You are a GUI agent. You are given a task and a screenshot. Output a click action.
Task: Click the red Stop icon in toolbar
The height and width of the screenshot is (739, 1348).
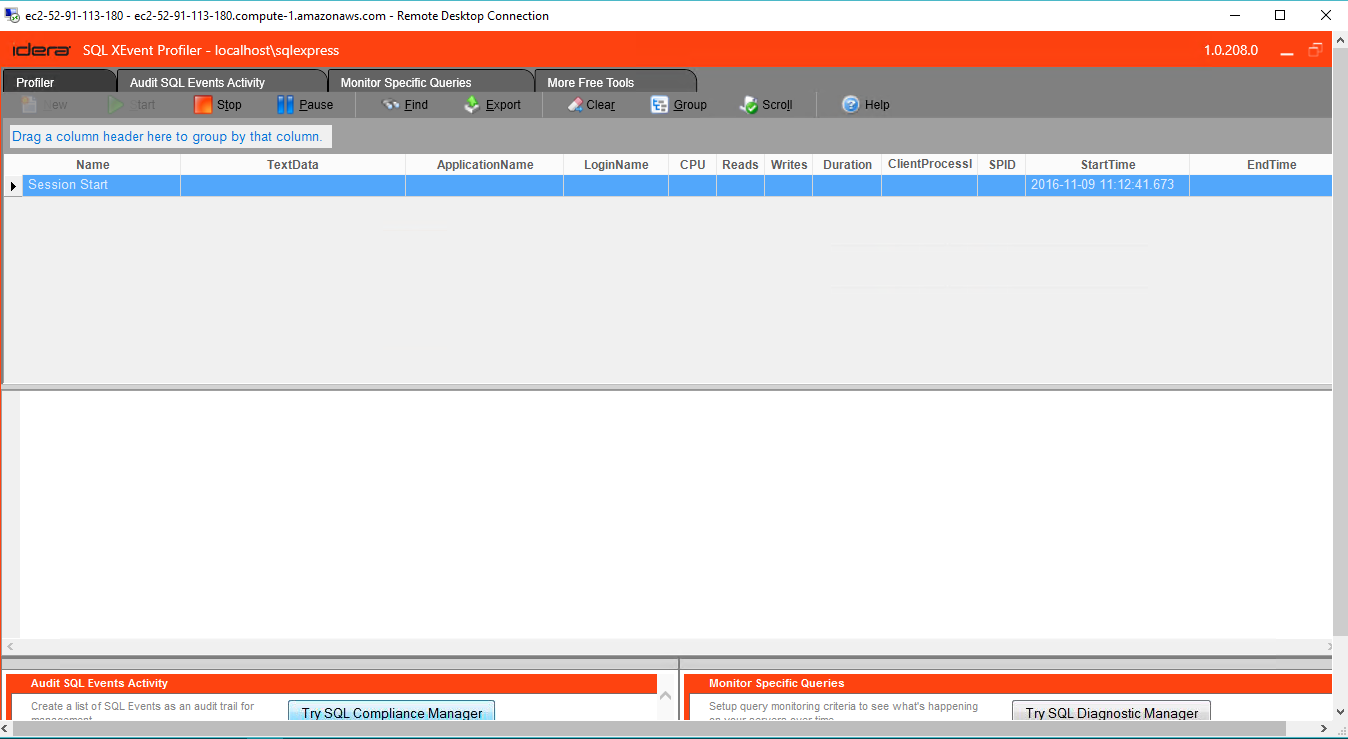(x=203, y=104)
